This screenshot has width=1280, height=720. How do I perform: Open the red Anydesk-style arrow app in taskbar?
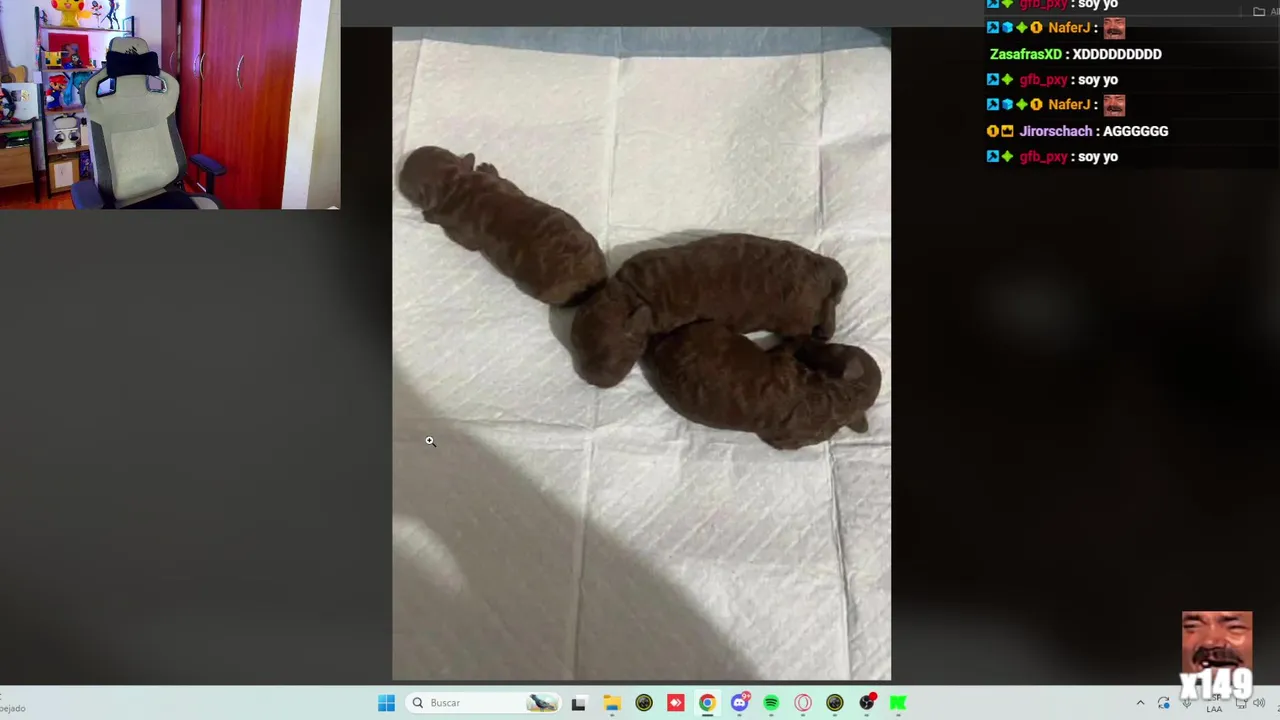tap(675, 703)
